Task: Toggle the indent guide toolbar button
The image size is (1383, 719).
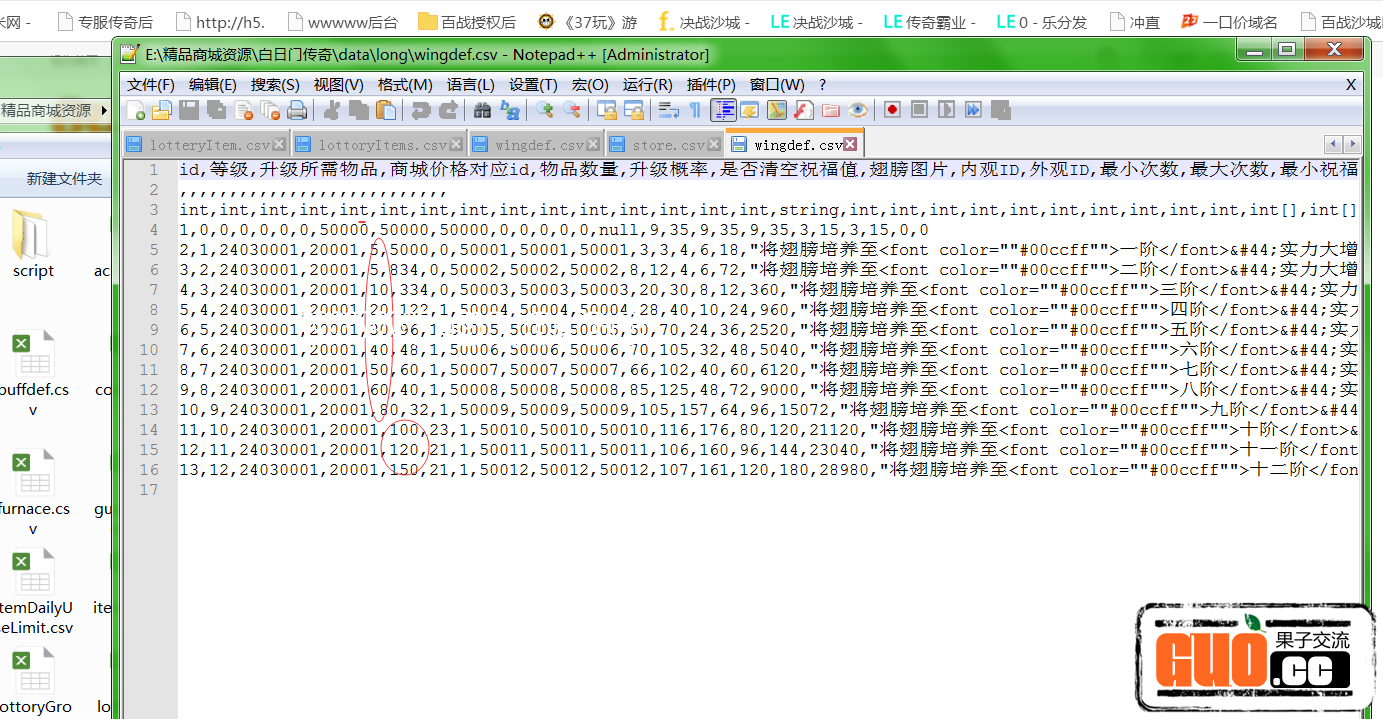Action: click(x=723, y=110)
